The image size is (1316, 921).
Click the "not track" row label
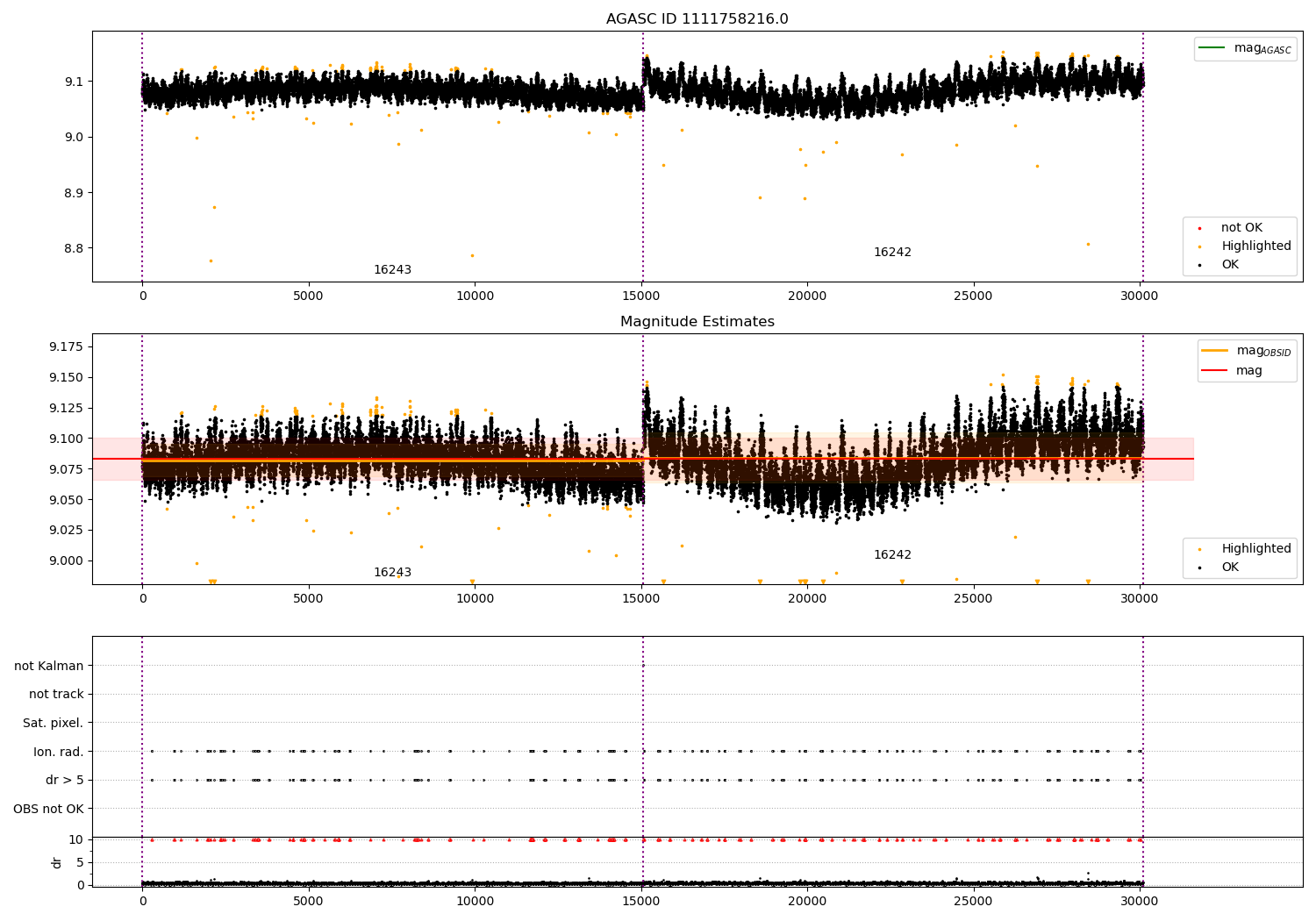point(56,694)
